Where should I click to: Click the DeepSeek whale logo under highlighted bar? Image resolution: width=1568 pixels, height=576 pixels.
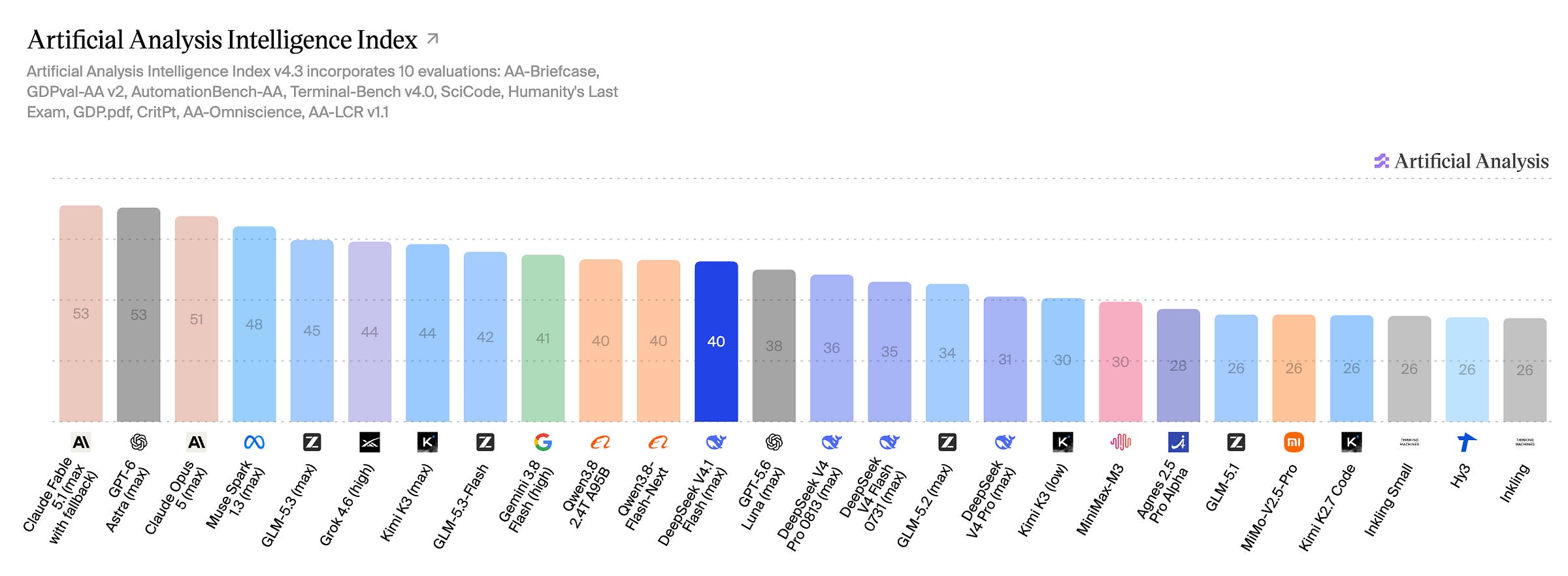click(x=716, y=443)
